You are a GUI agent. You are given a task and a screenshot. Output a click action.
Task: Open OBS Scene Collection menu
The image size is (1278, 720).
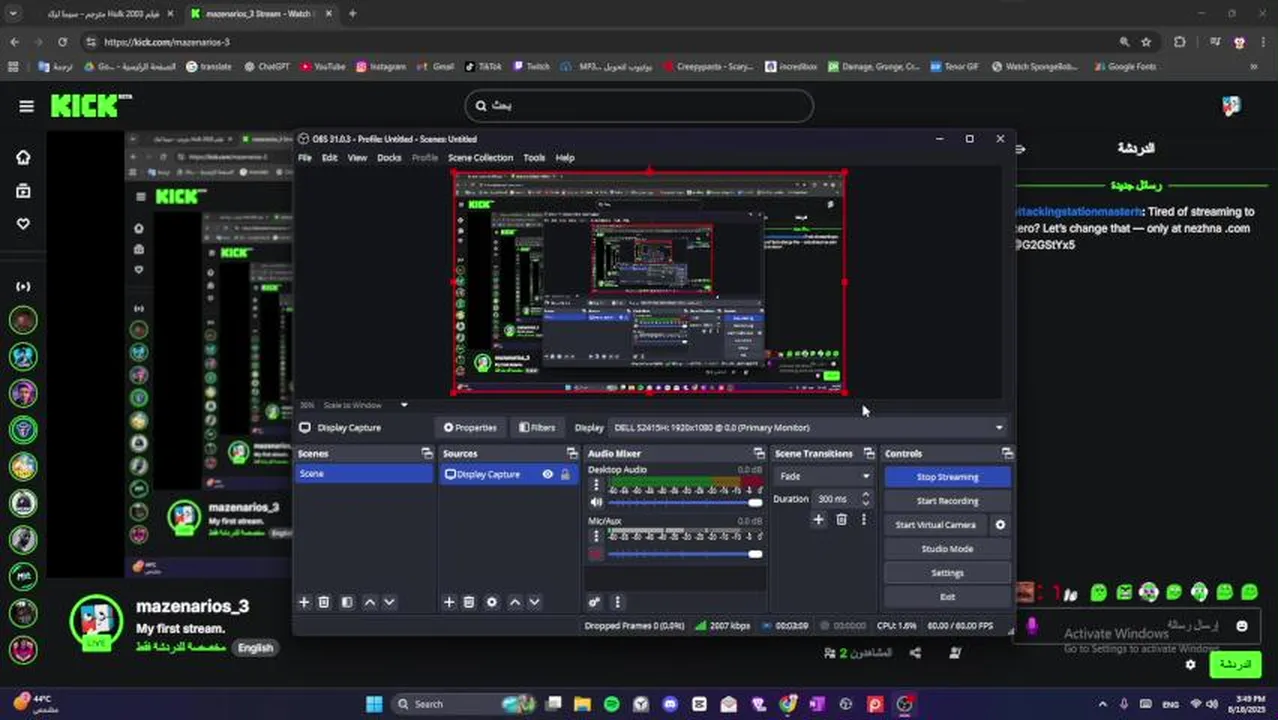click(480, 158)
